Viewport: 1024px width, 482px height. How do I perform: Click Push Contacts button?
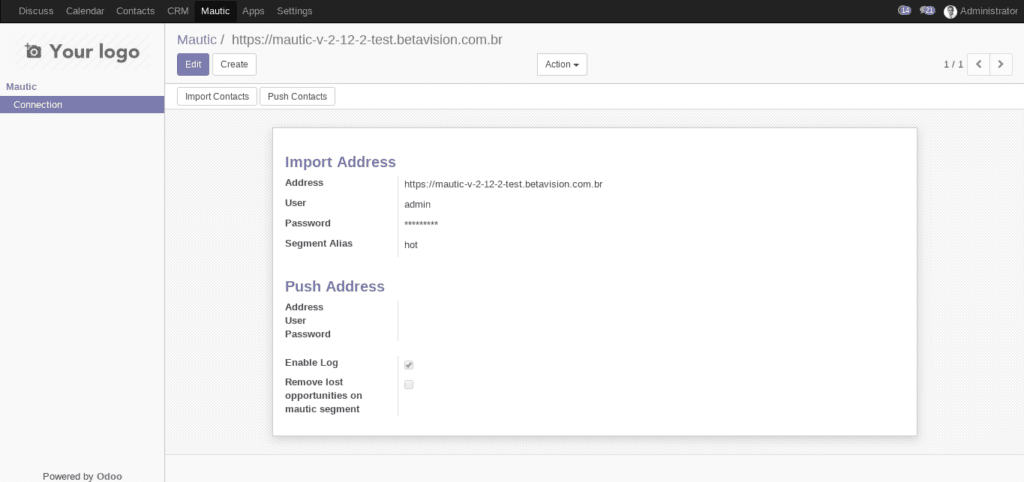297,97
